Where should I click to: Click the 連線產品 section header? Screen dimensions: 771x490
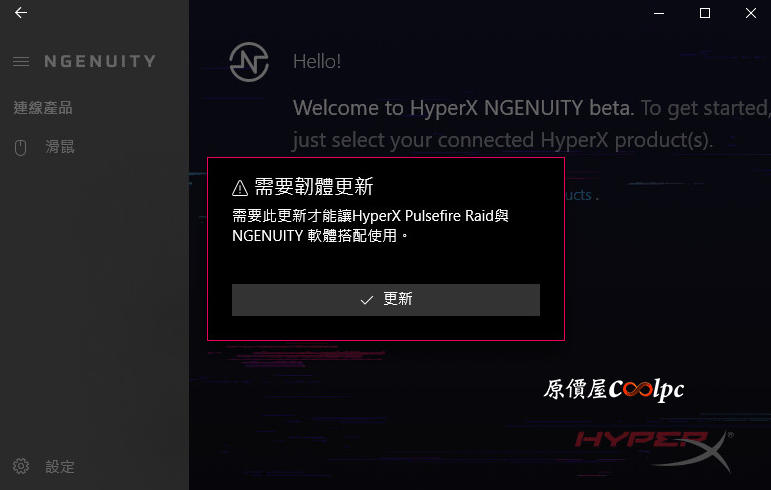[43, 108]
